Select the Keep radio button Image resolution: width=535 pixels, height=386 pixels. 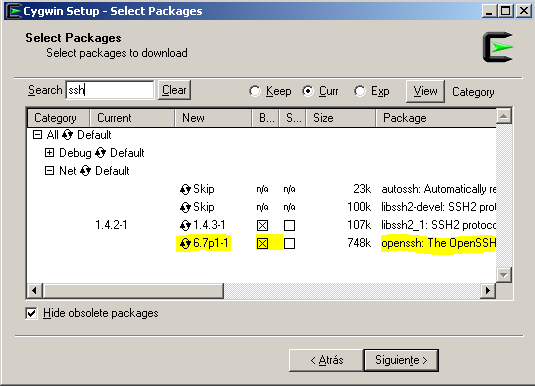point(255,91)
